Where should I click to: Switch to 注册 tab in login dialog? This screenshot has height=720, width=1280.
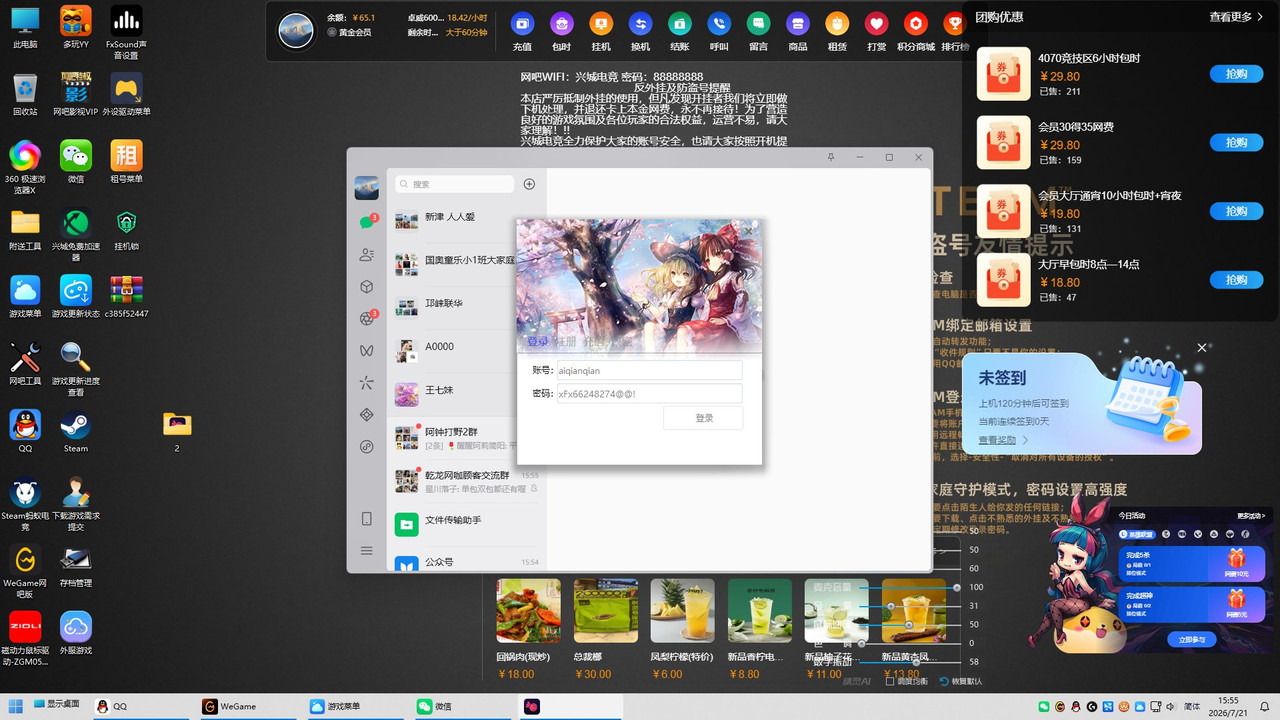tap(566, 342)
